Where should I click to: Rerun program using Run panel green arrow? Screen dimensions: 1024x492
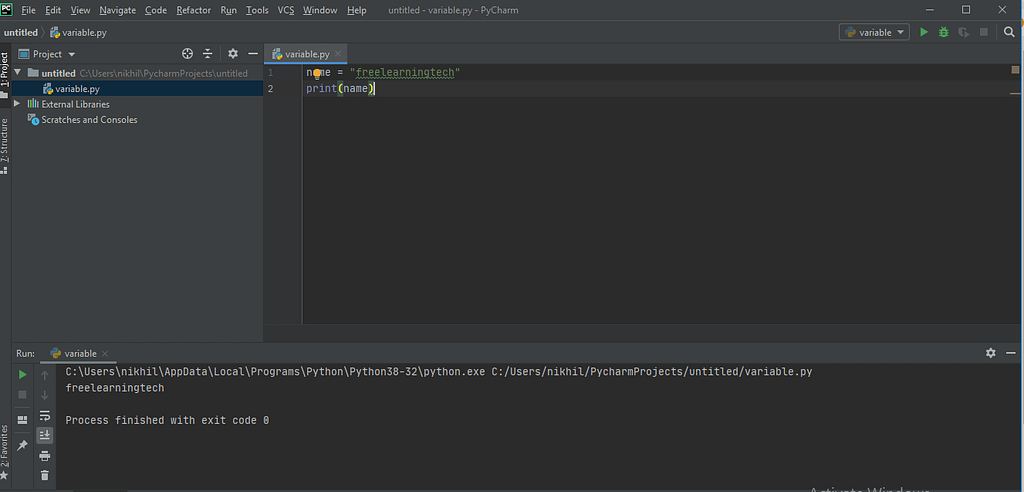22,375
